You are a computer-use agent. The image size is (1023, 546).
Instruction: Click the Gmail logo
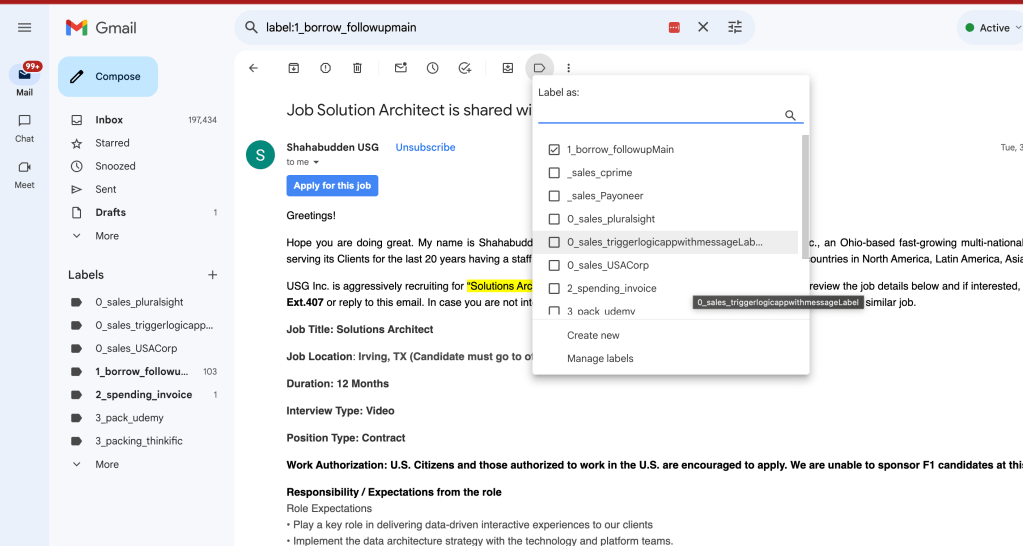(101, 27)
